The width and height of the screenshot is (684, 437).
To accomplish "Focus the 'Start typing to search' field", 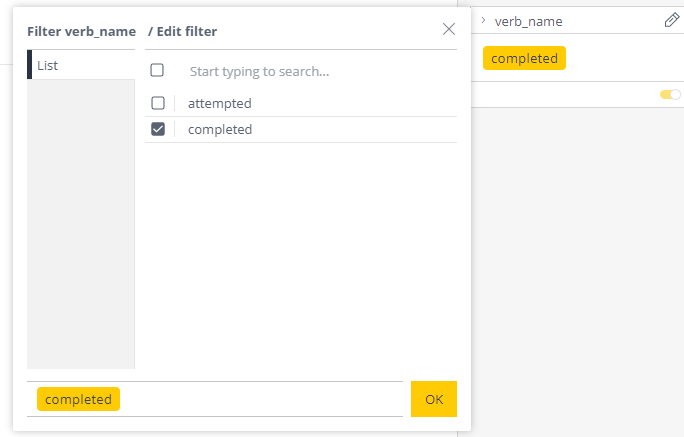I will point(322,72).
